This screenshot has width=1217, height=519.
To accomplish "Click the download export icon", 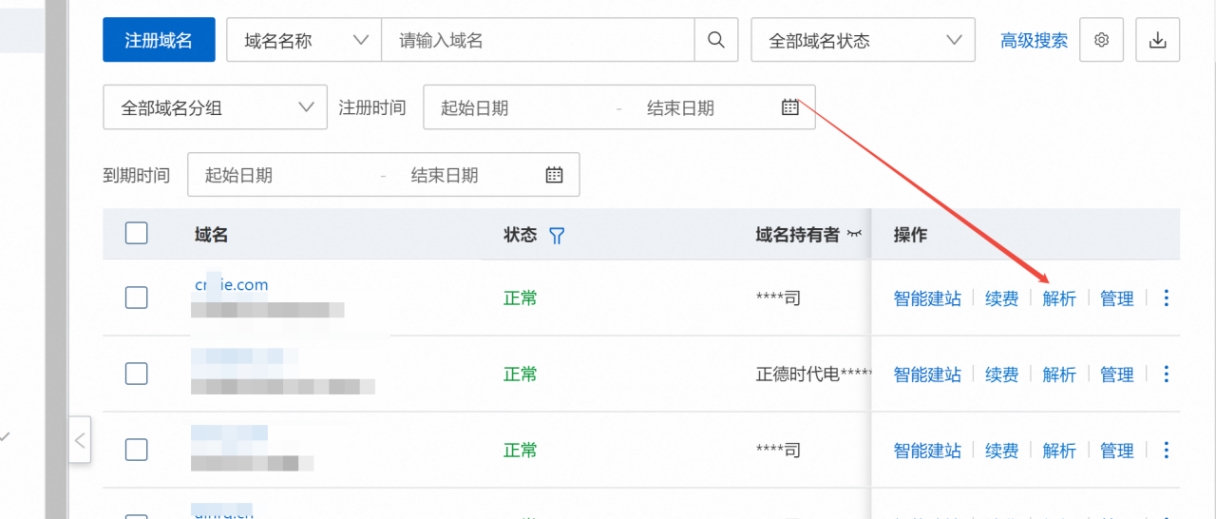I will (1158, 40).
